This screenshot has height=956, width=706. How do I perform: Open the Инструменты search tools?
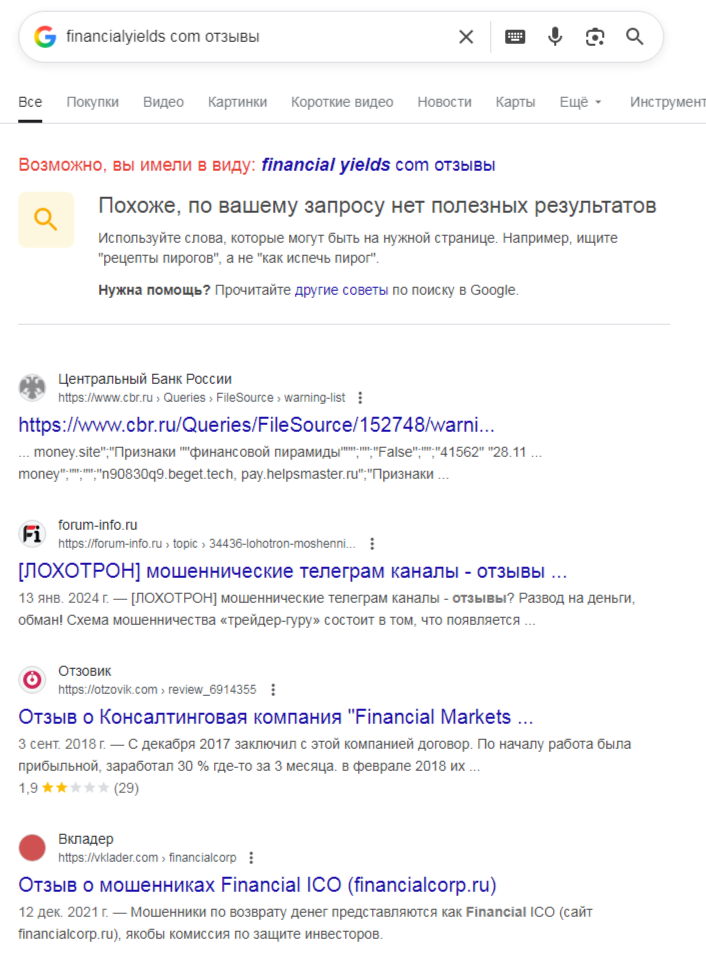pyautogui.click(x=668, y=102)
